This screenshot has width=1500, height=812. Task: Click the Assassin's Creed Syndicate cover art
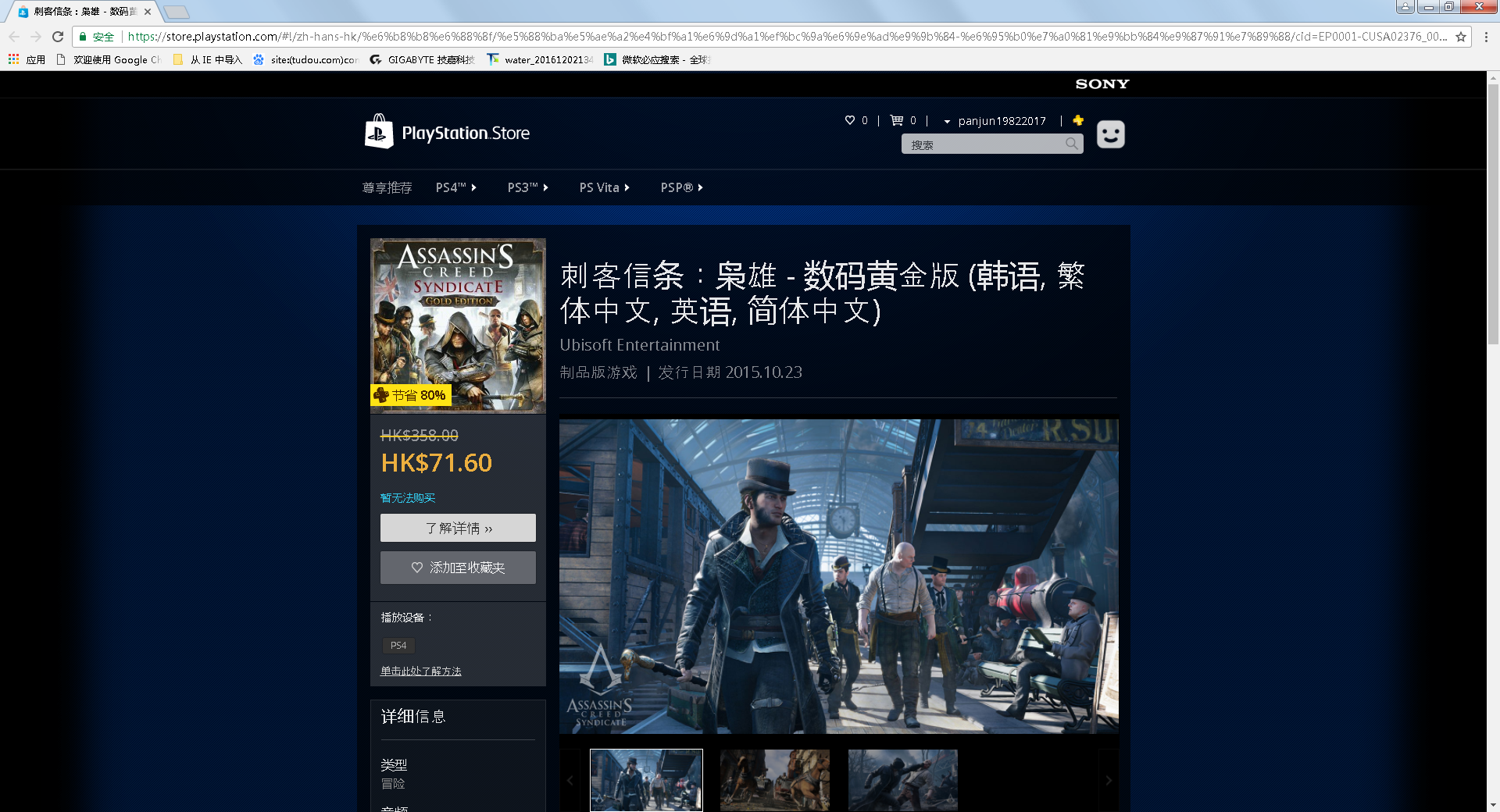(x=458, y=325)
